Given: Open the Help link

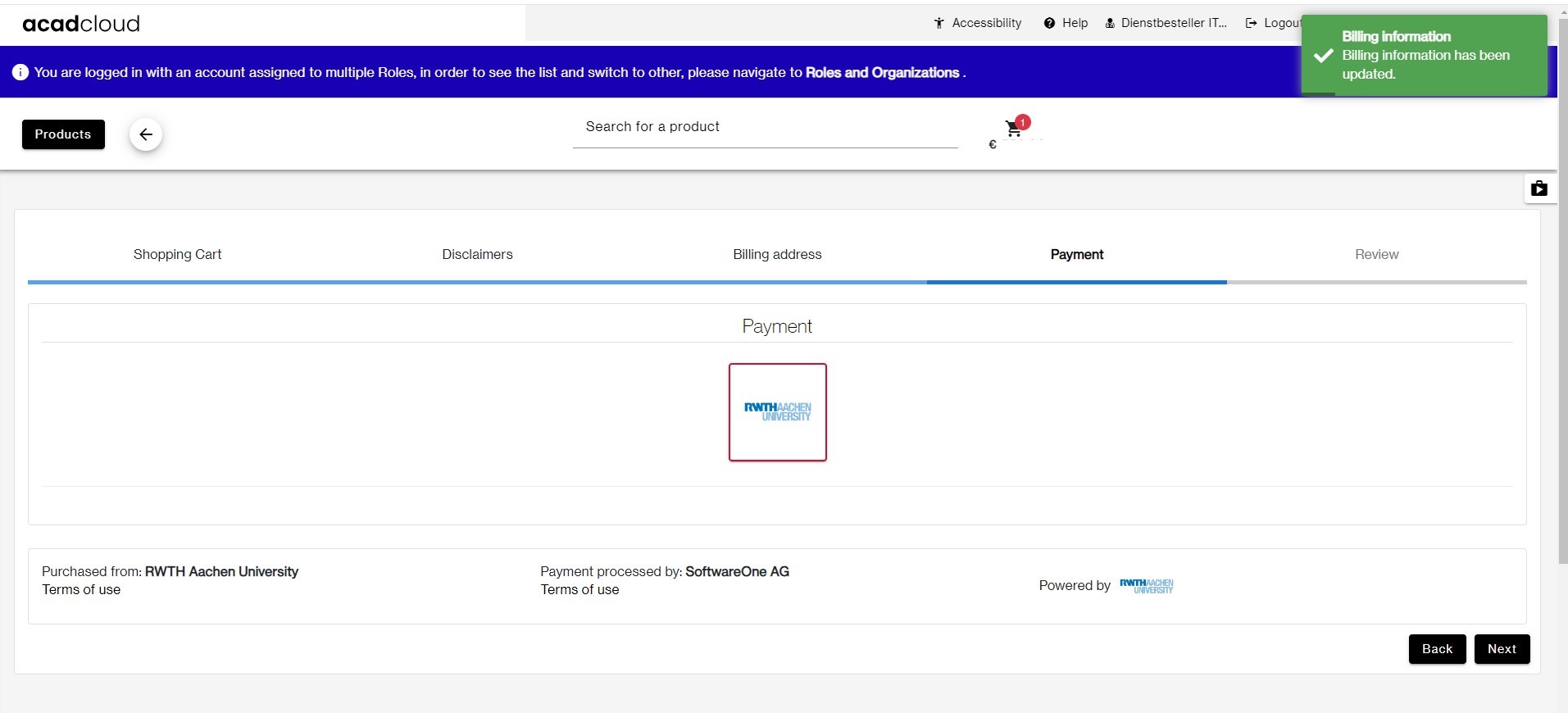Looking at the screenshot, I should tap(1066, 23).
